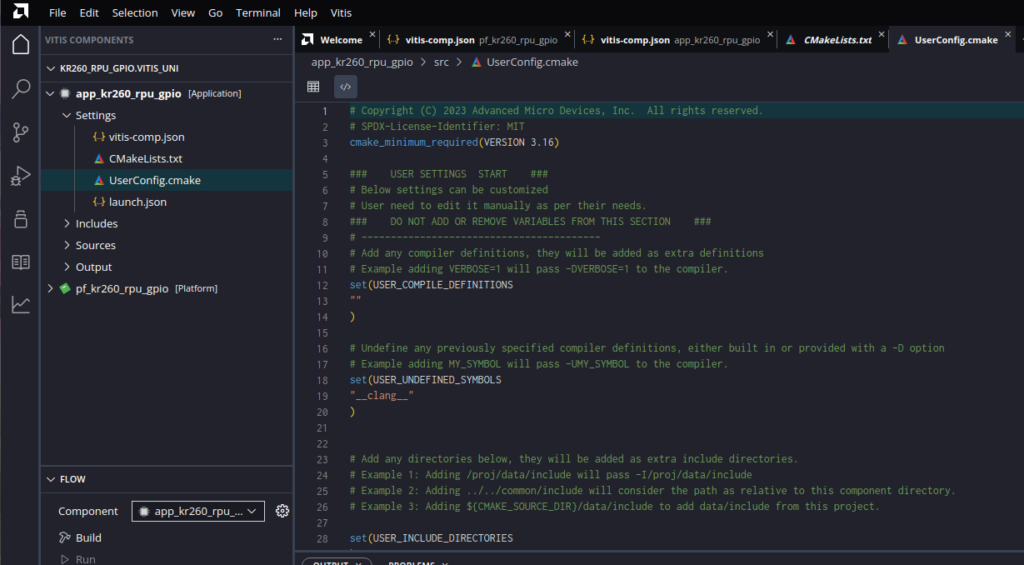
Task: Open component settings gear in Flow panel
Action: [282, 511]
